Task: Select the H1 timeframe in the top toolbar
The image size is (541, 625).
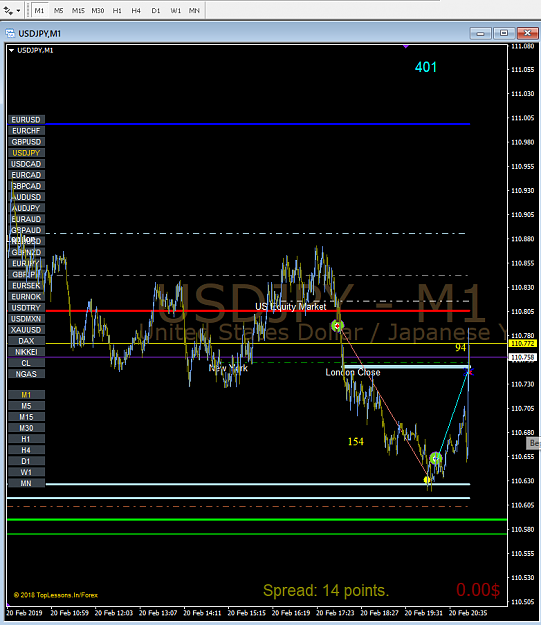Action: (x=117, y=11)
